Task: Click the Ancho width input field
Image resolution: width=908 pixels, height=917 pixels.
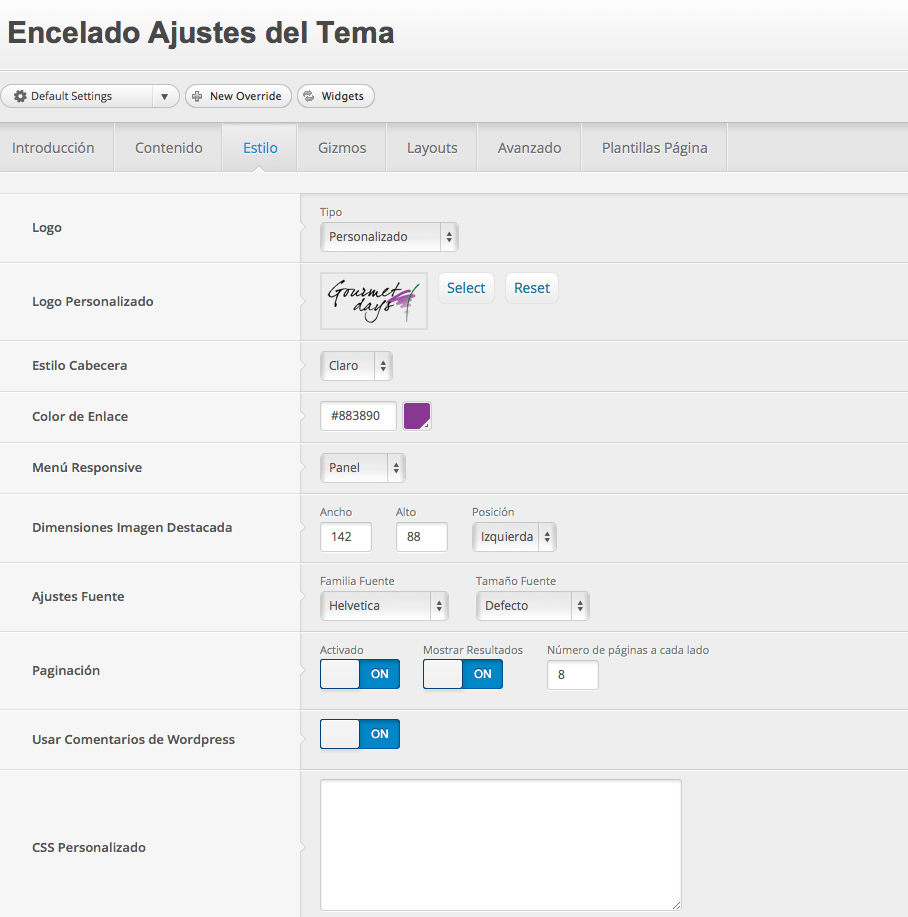Action: (x=346, y=537)
